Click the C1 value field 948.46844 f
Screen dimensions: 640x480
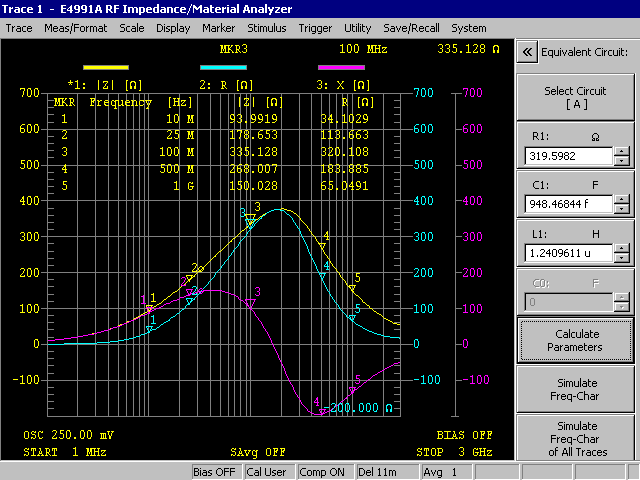(x=569, y=204)
